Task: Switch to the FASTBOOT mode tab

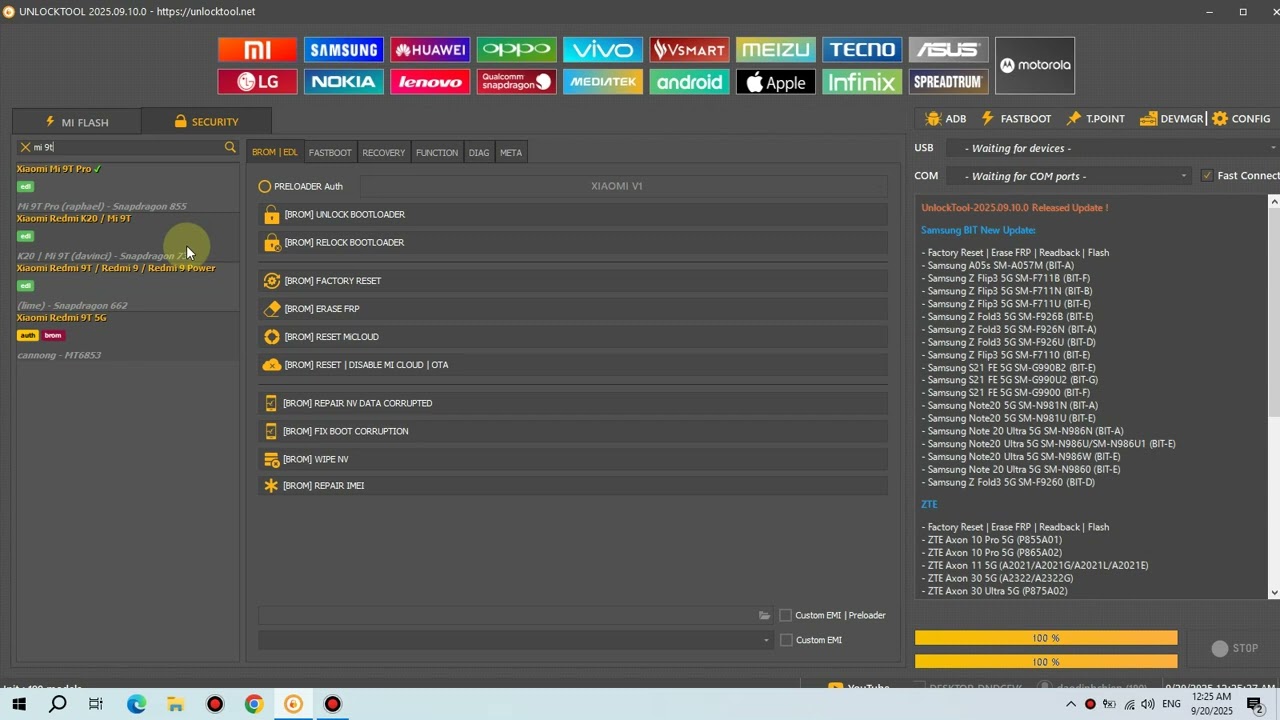Action: pos(330,153)
